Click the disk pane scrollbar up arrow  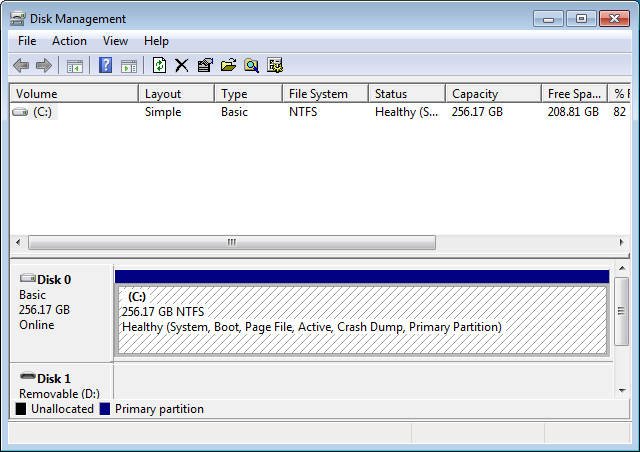tap(622, 269)
